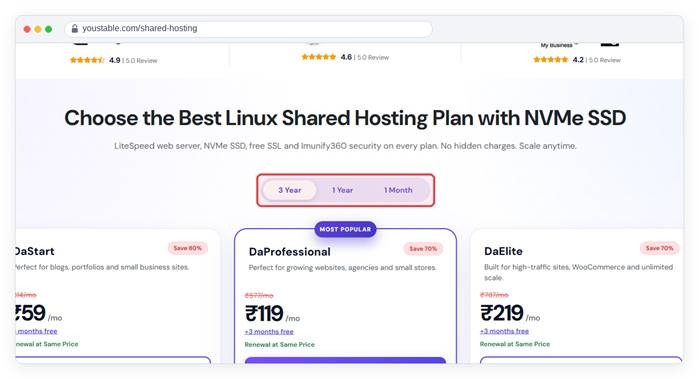Viewport: 699px width, 379px height.
Task: Open +3 months free link under DaProfessional
Action: (269, 332)
